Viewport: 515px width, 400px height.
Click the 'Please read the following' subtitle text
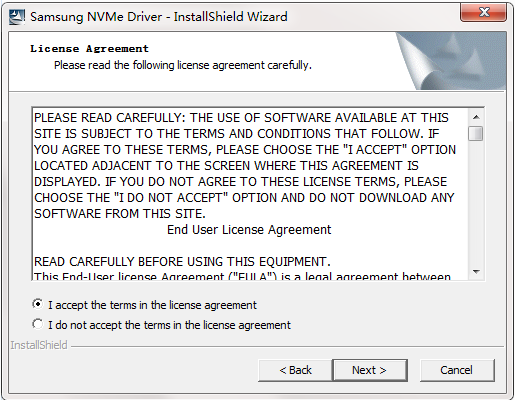pos(183,65)
